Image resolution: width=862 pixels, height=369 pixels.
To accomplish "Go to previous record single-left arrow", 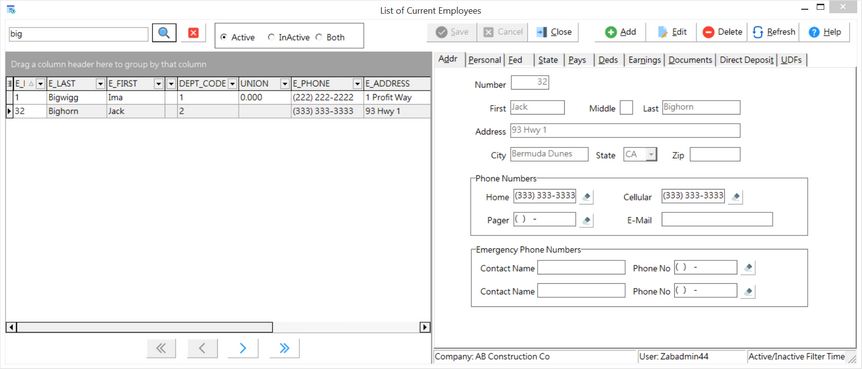I will click(x=202, y=348).
